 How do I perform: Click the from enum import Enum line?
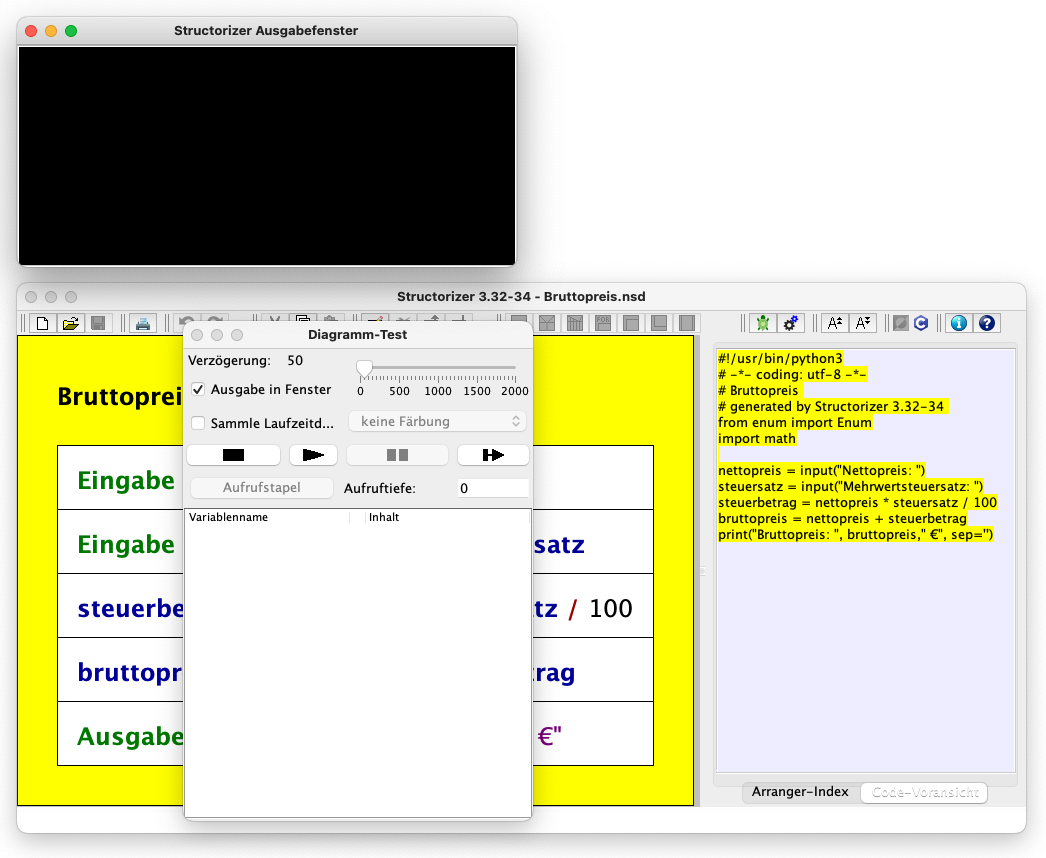click(x=795, y=422)
